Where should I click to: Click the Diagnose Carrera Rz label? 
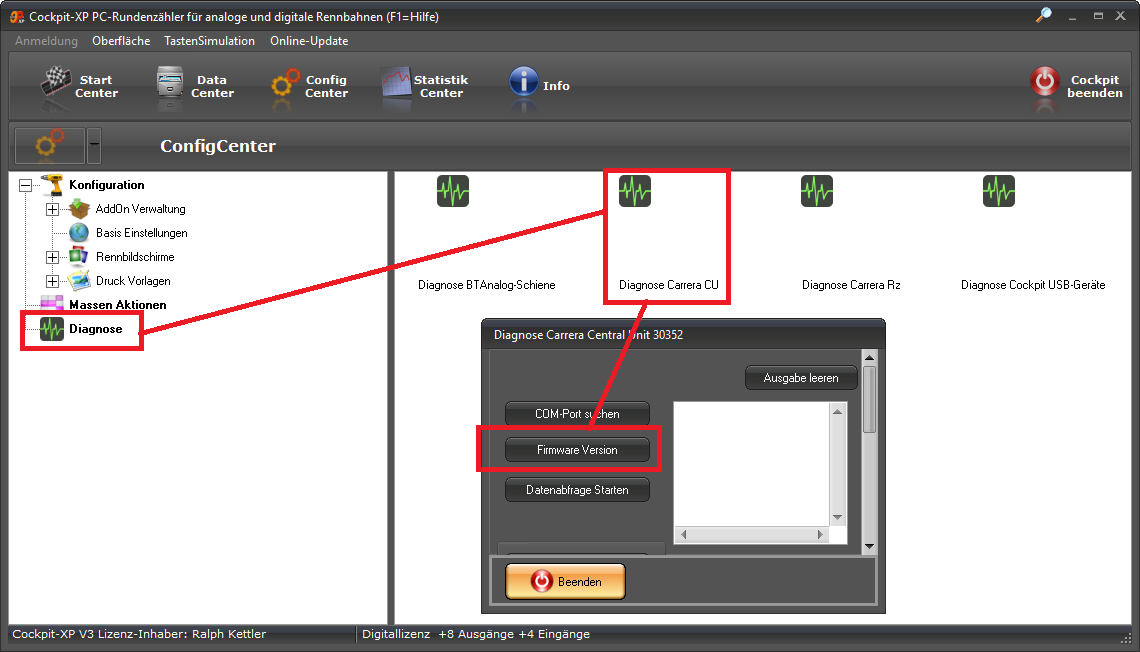(851, 285)
